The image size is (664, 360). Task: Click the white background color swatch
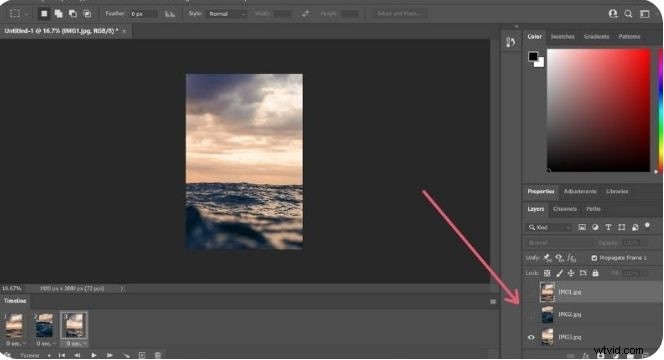coord(540,64)
